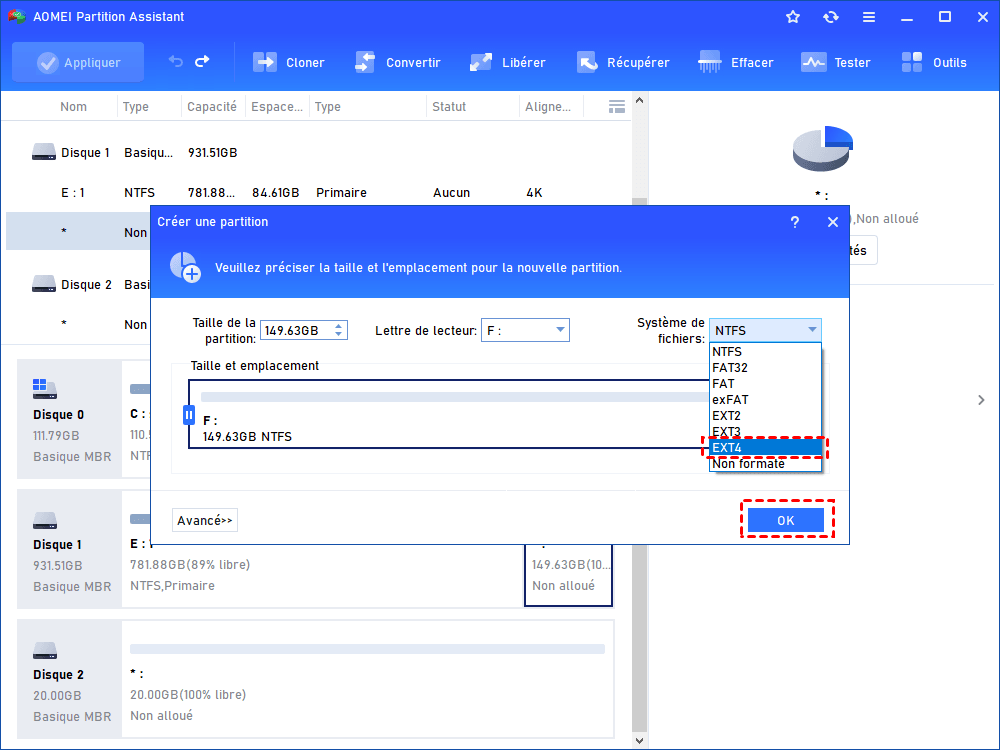The width and height of the screenshot is (1000, 750).
Task: Confirm with the OK button
Action: (786, 520)
